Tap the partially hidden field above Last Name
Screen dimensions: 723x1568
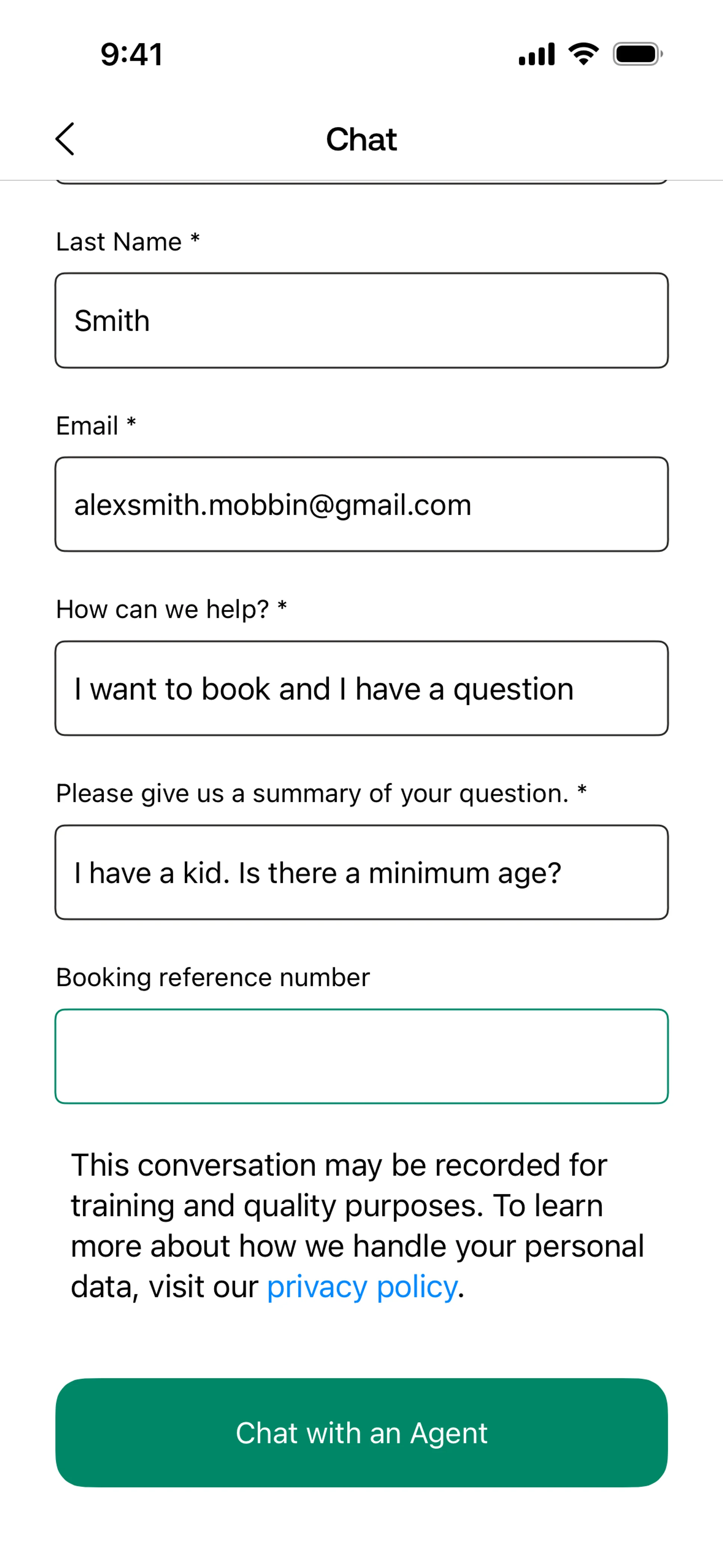click(x=361, y=181)
